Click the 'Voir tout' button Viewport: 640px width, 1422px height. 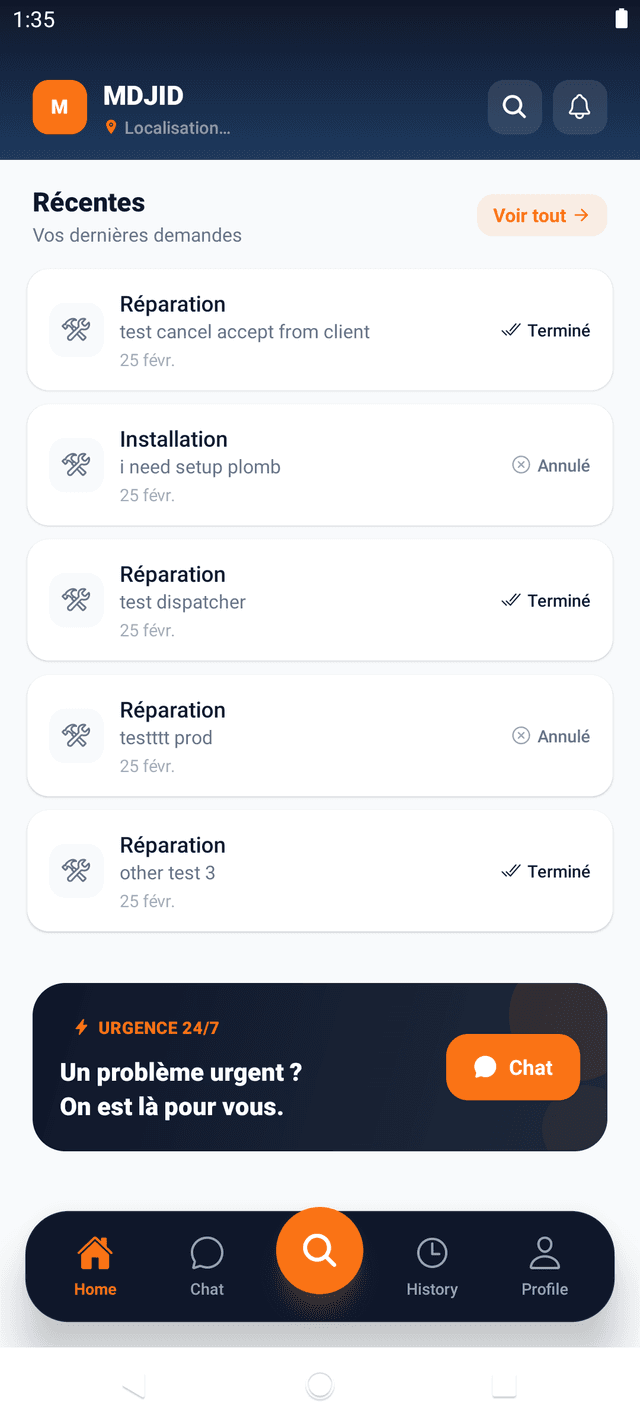coord(542,215)
